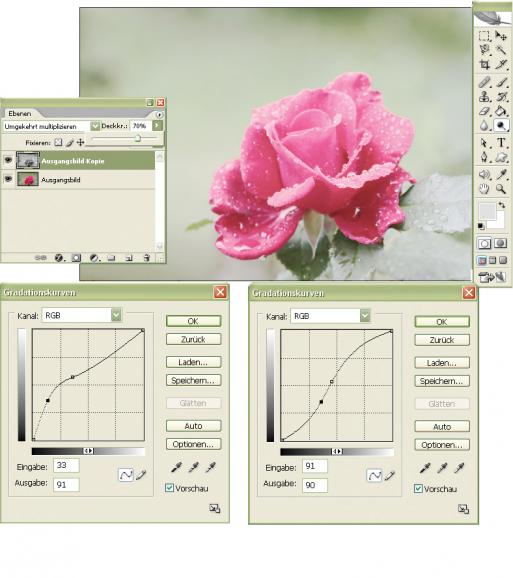Select the Type tool
This screenshot has width=513, height=578.
500,143
